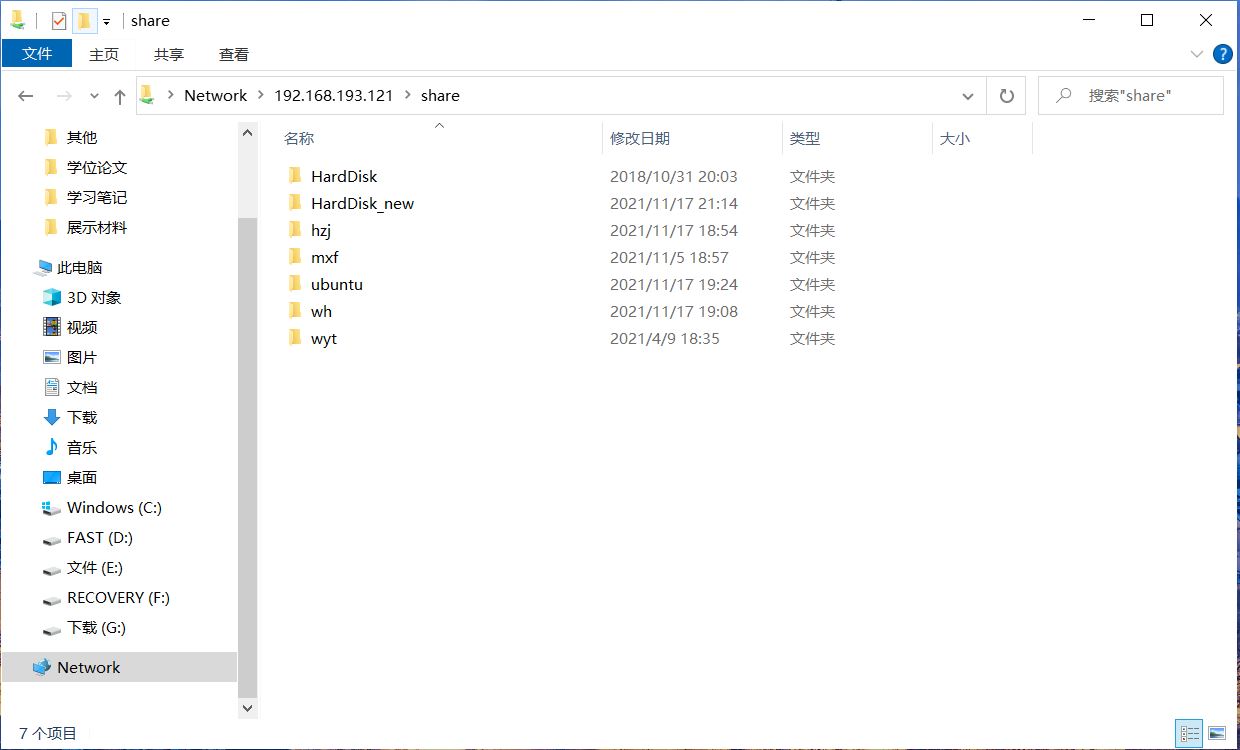
Task: Open 下载 (G:) drive
Action: click(96, 627)
